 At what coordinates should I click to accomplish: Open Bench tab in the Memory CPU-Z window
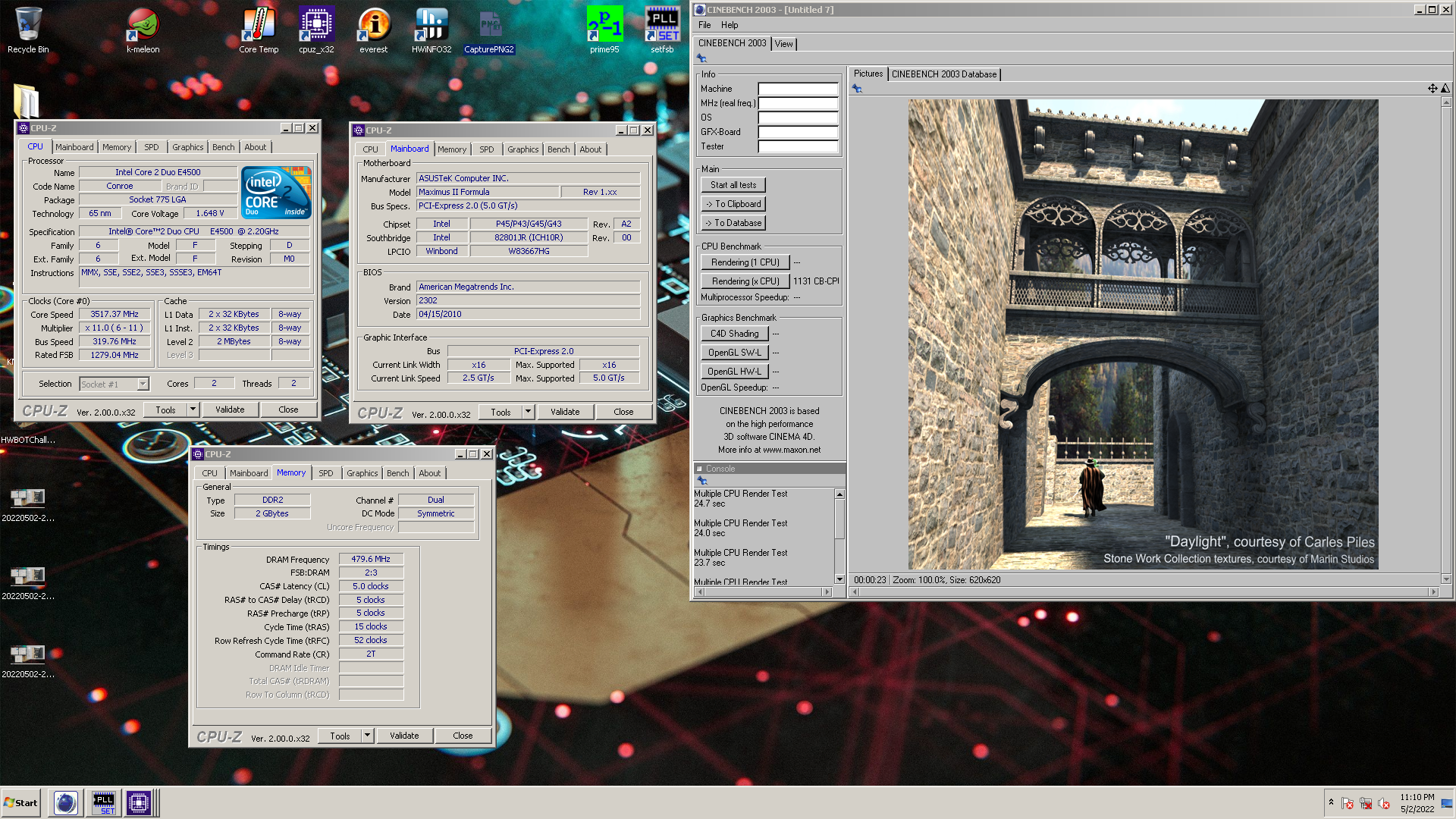[398, 473]
